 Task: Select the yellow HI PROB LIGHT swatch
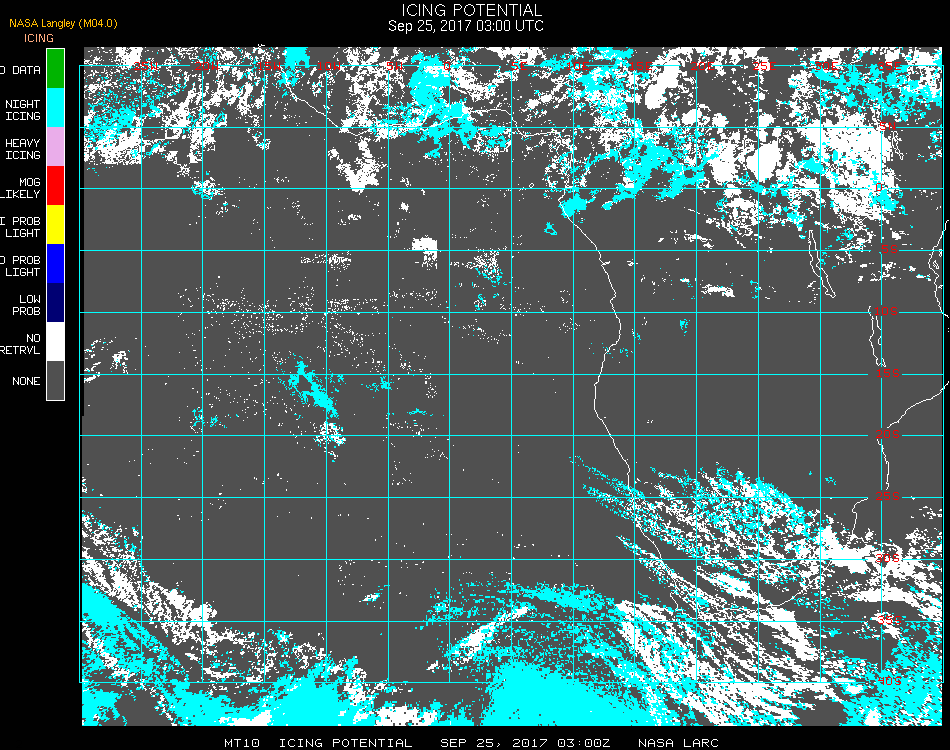(55, 225)
